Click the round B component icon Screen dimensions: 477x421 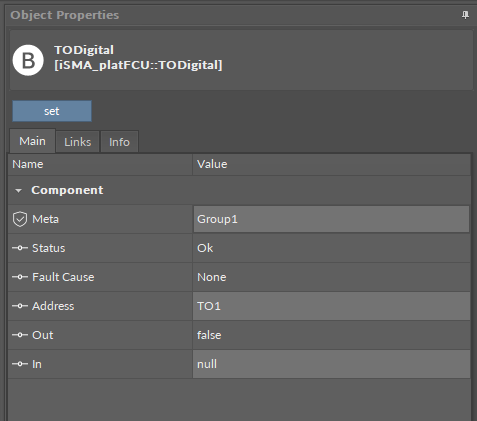pyautogui.click(x=28, y=60)
